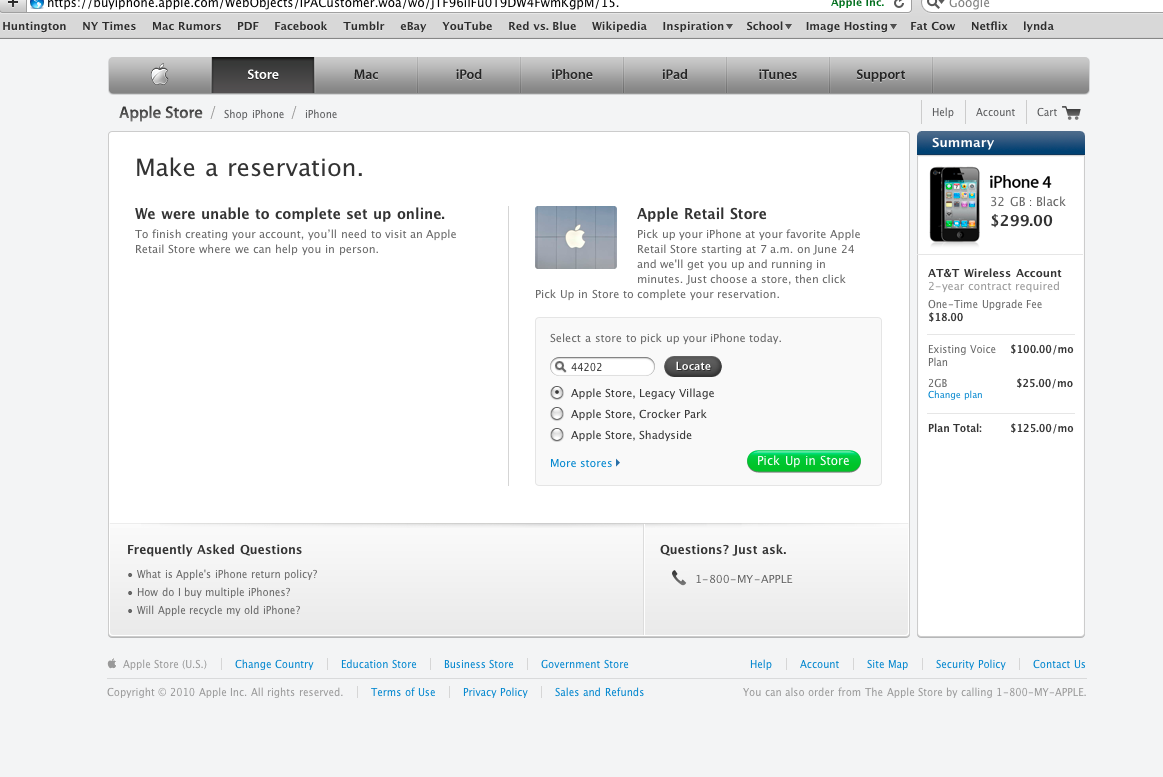Viewport: 1163px width, 777px height.
Task: Click the magnifier icon in zip code field
Action: point(561,366)
